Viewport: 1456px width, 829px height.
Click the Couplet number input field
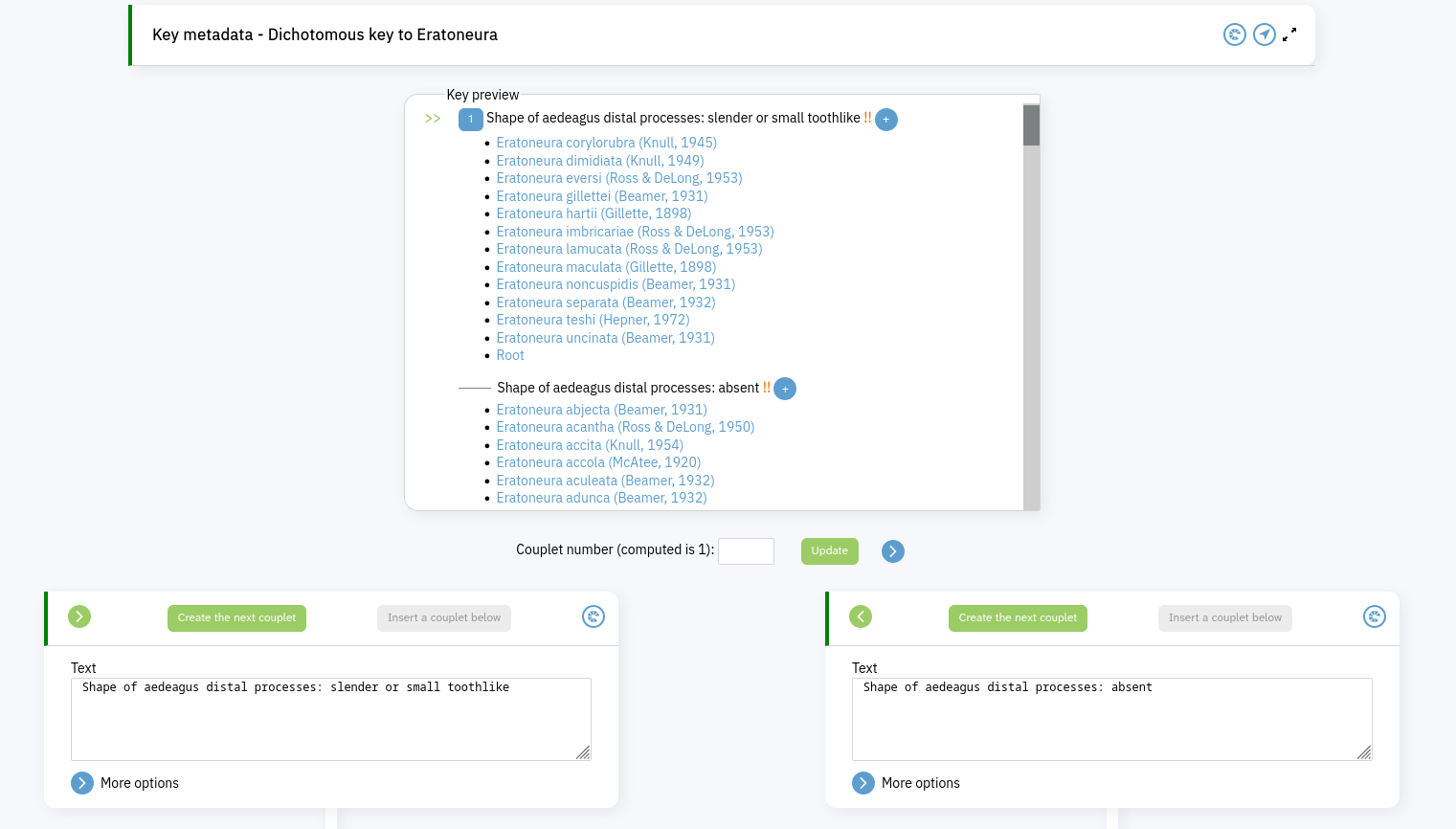click(x=746, y=551)
